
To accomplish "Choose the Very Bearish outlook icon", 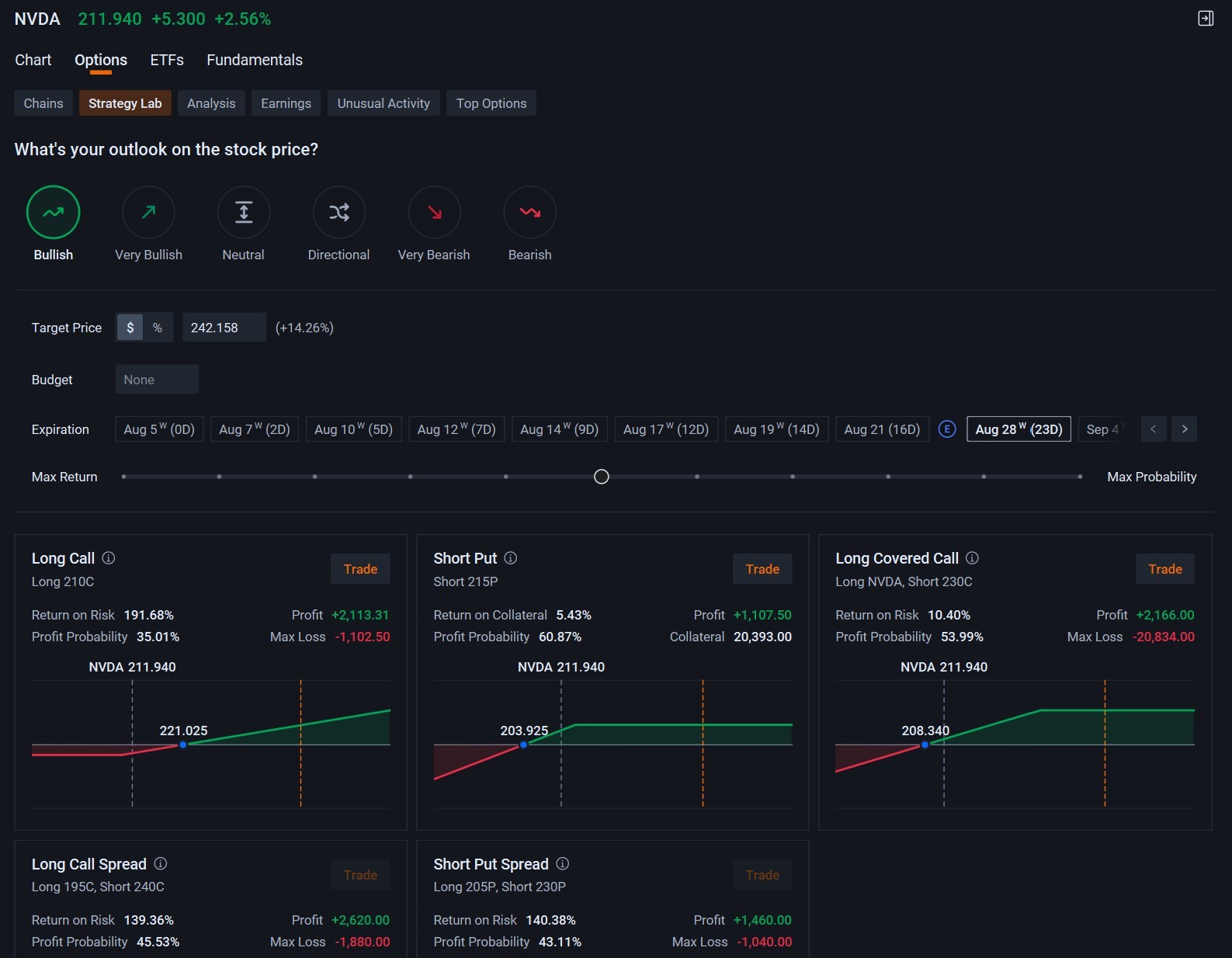I will point(435,212).
